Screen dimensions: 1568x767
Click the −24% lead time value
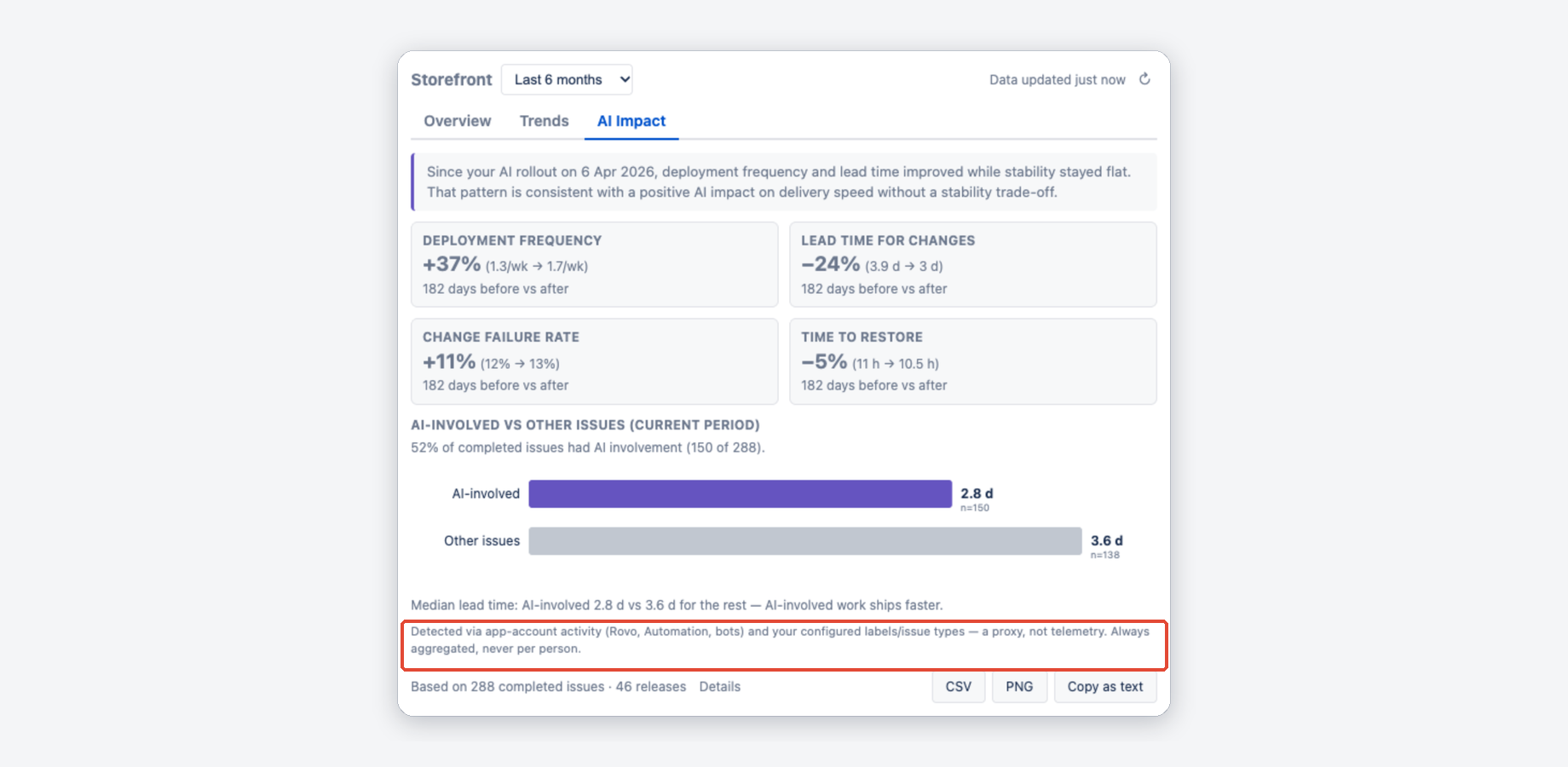(830, 264)
